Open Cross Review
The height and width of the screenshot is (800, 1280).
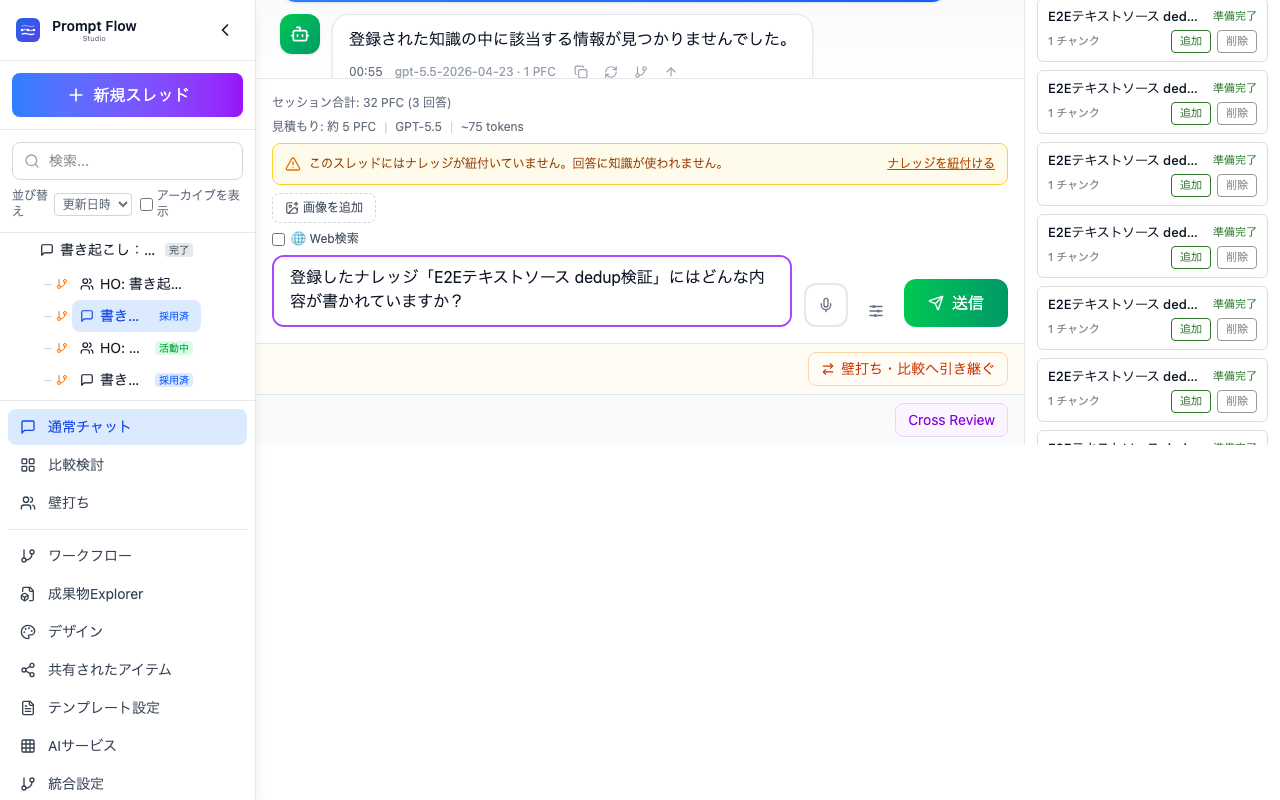pyautogui.click(x=951, y=420)
